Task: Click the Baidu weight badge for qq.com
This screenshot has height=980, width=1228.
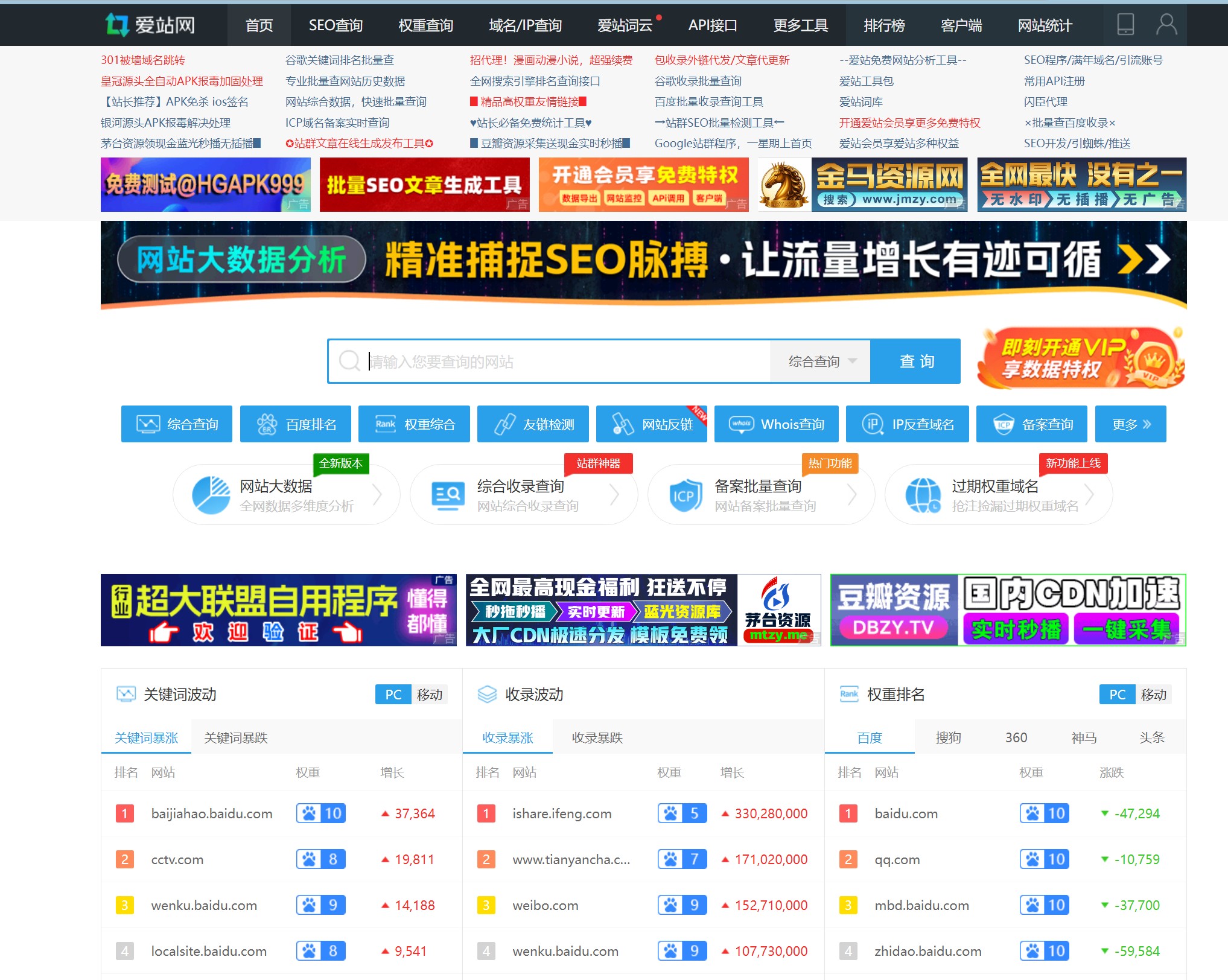Action: [1044, 859]
